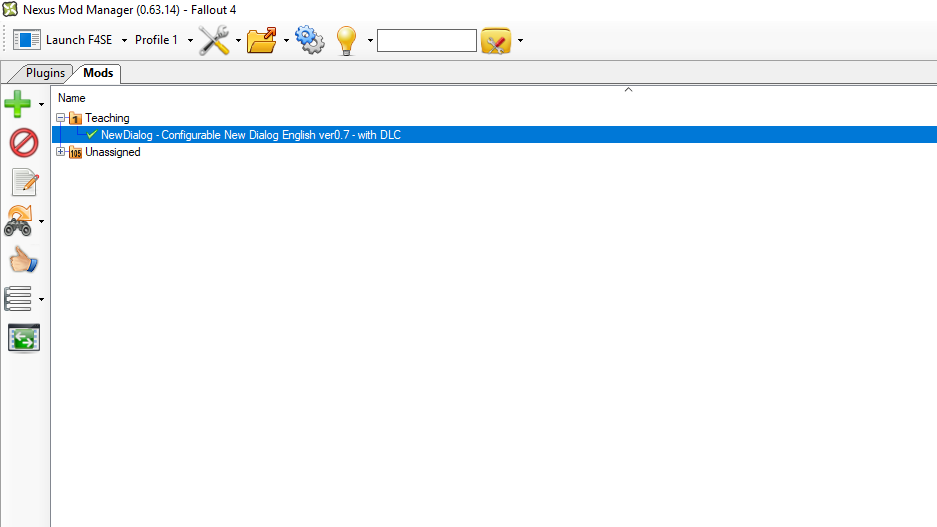Select the Mods tab
The image size is (937, 527).
[98, 73]
